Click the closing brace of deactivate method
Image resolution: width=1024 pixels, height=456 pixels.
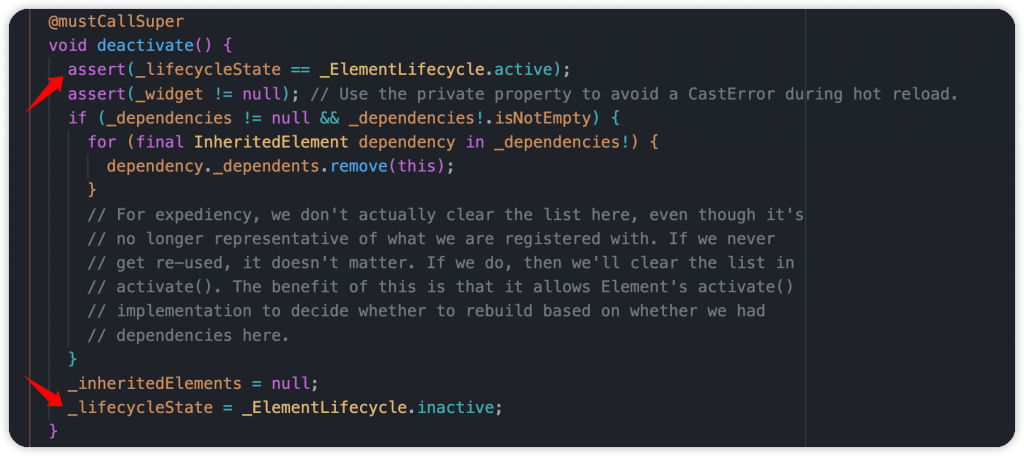(54, 431)
